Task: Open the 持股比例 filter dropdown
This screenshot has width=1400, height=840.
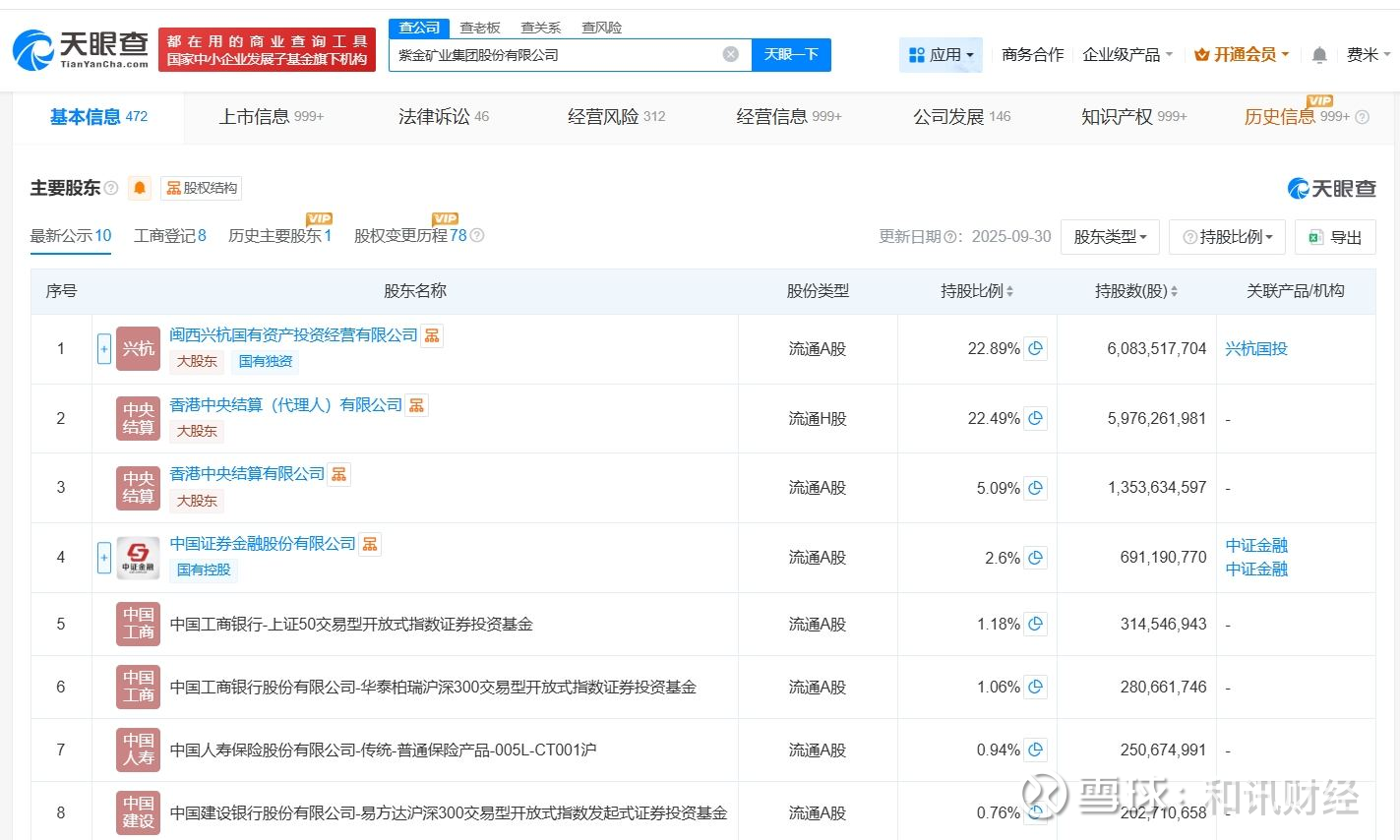Action: point(1227,237)
